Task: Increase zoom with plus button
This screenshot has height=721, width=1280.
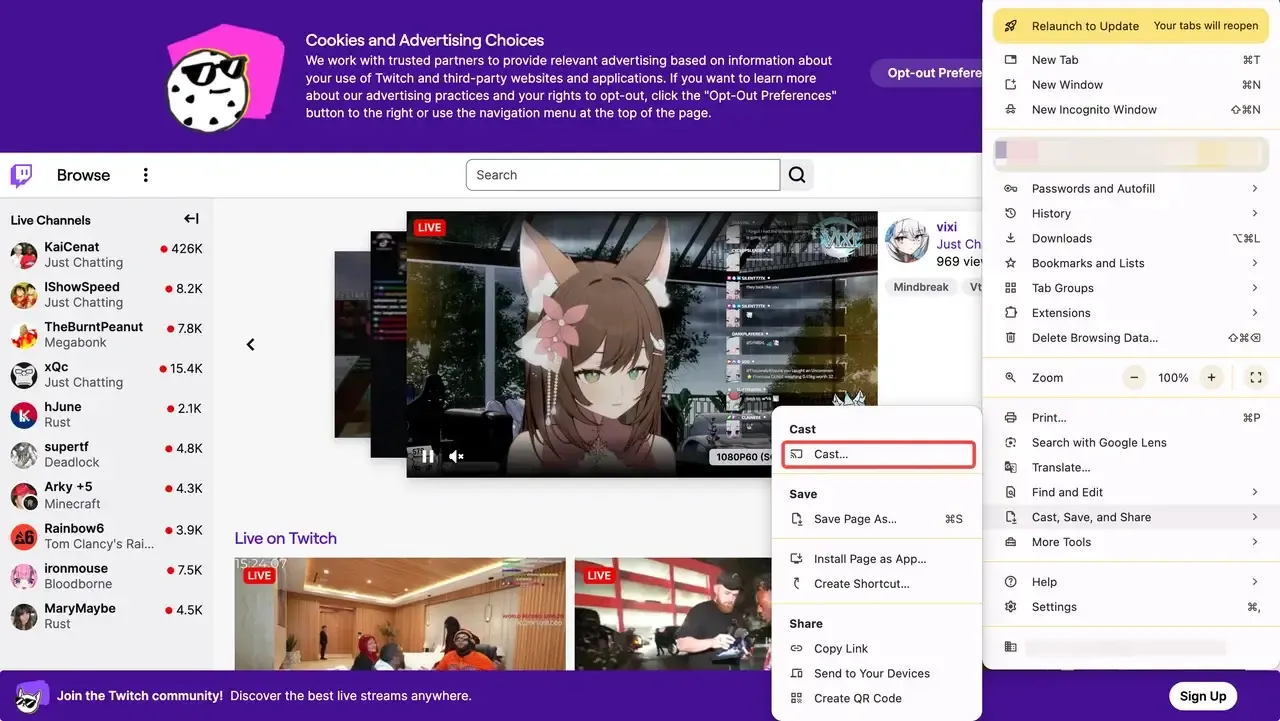Action: click(1211, 378)
